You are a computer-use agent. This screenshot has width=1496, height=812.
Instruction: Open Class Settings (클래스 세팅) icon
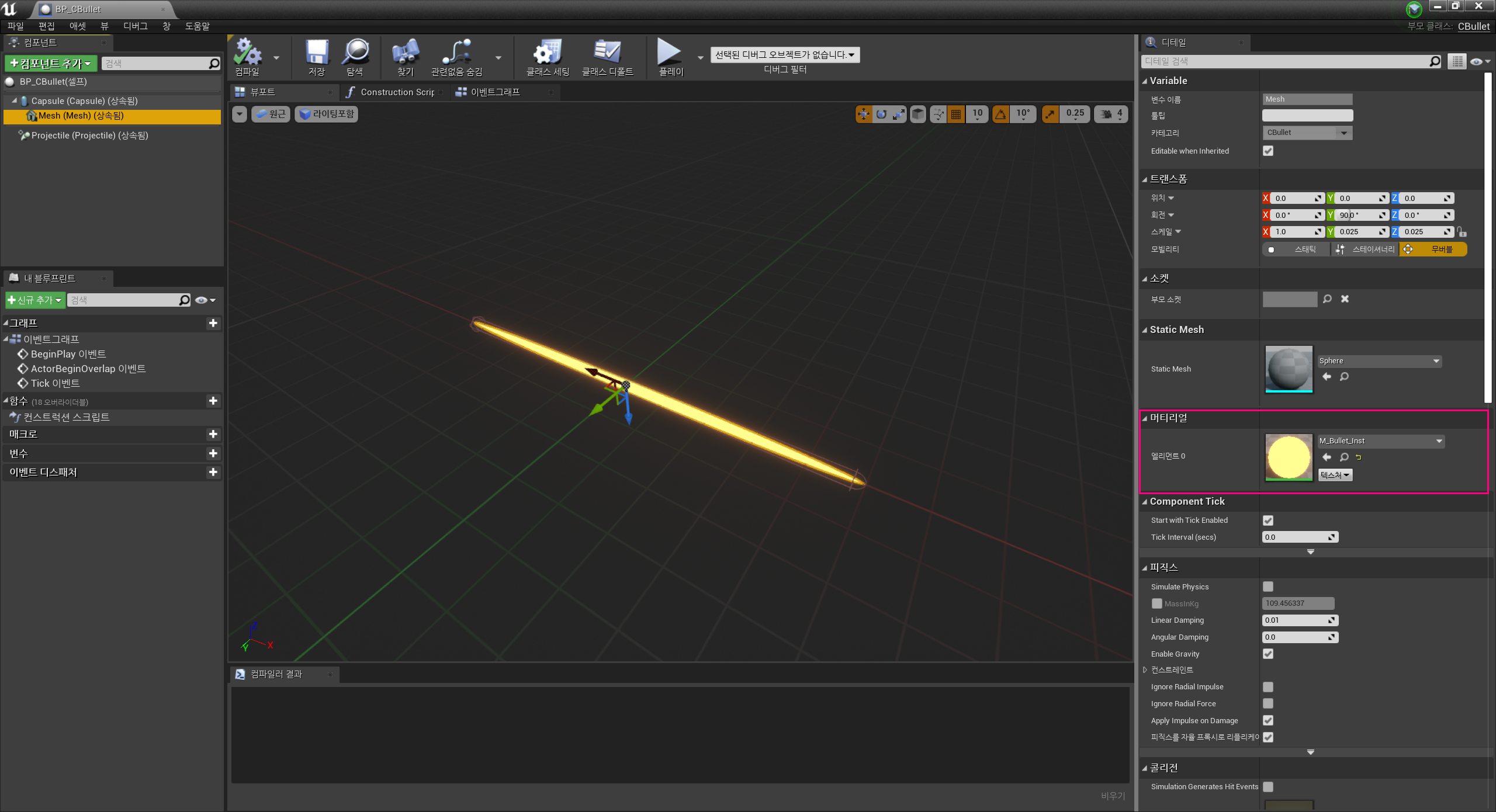[547, 53]
